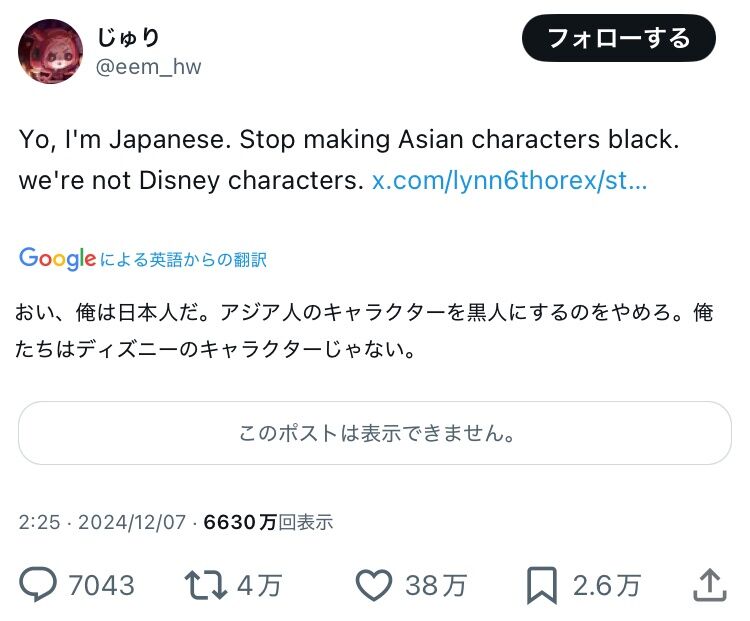750x621 pixels.
Task: Click the 2.6万 bookmarks count
Action: tap(607, 585)
